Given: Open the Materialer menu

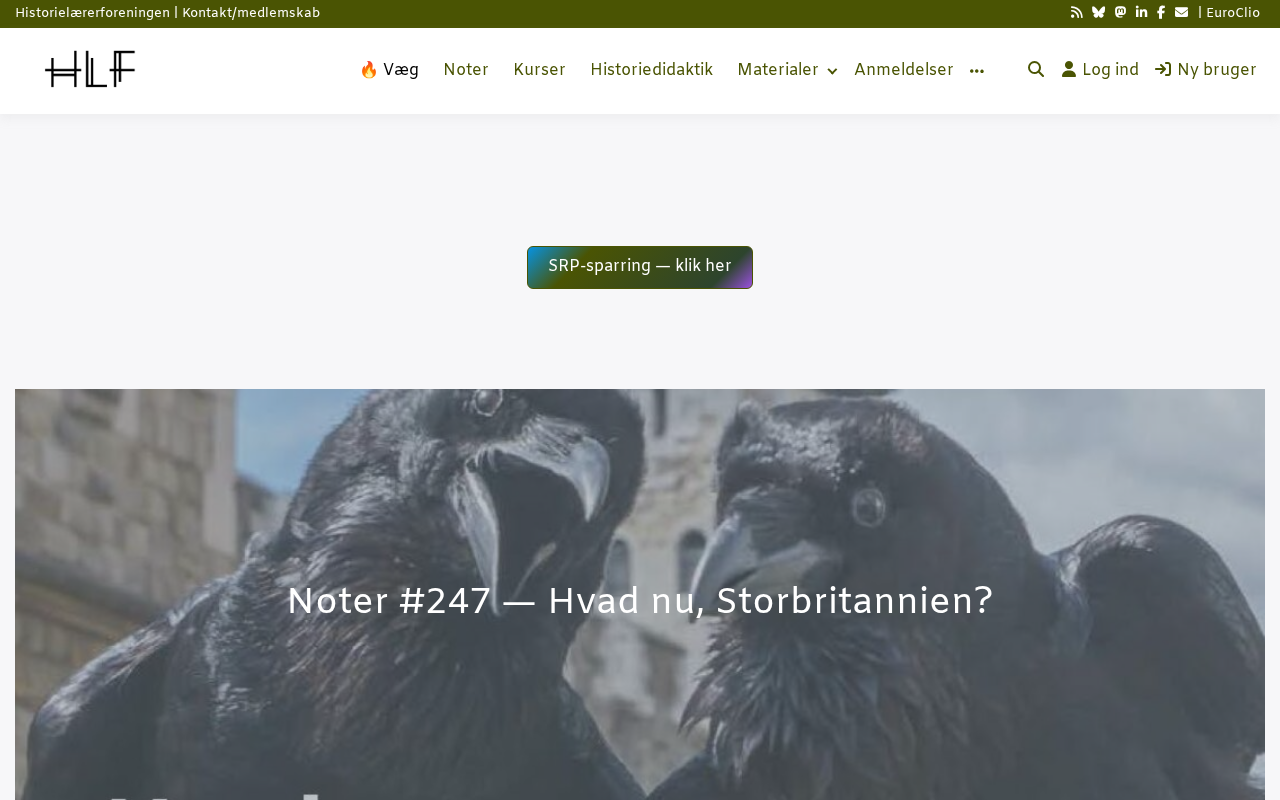Looking at the screenshot, I should [x=778, y=70].
